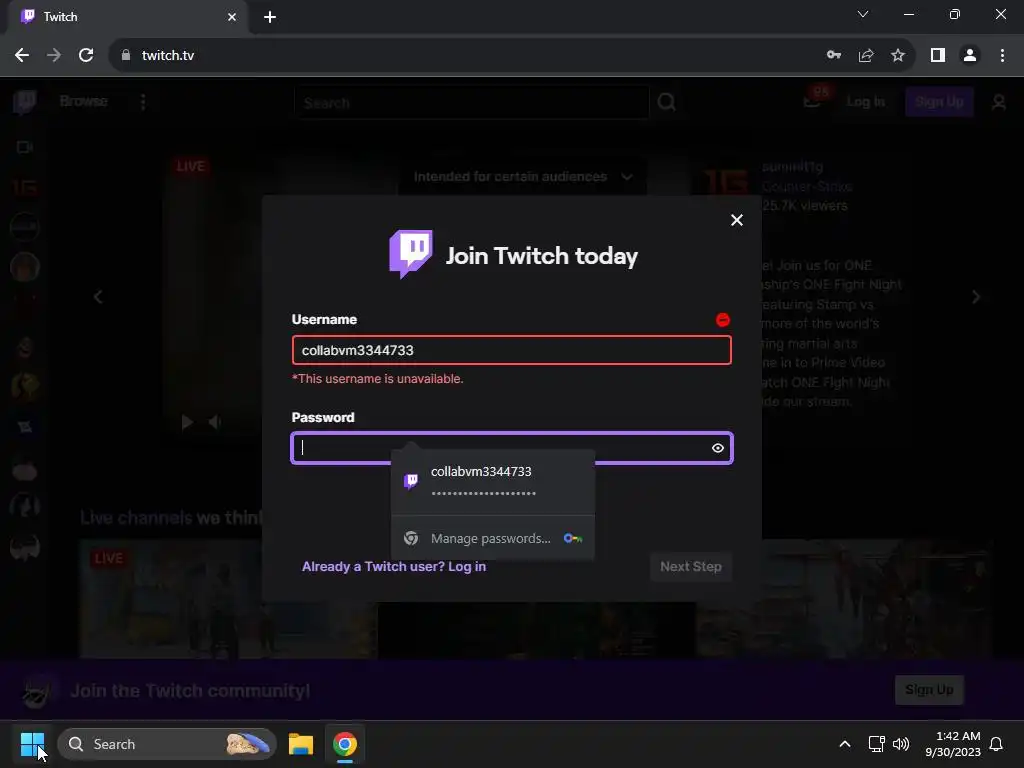Open password manager key icon in address bar

click(x=833, y=56)
